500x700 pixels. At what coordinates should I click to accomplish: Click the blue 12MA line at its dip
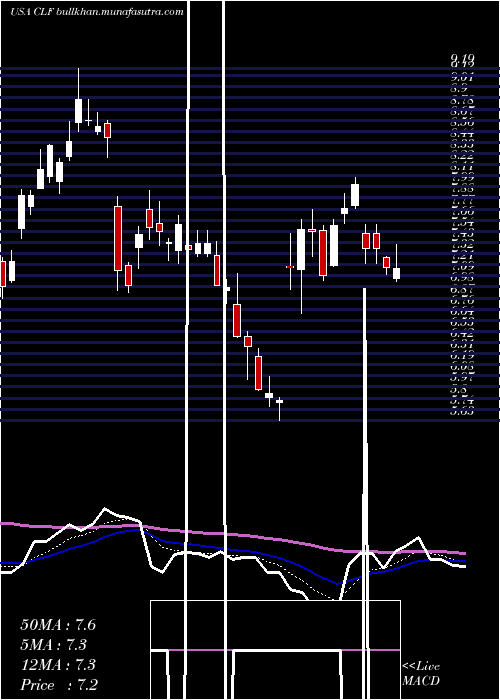338,583
